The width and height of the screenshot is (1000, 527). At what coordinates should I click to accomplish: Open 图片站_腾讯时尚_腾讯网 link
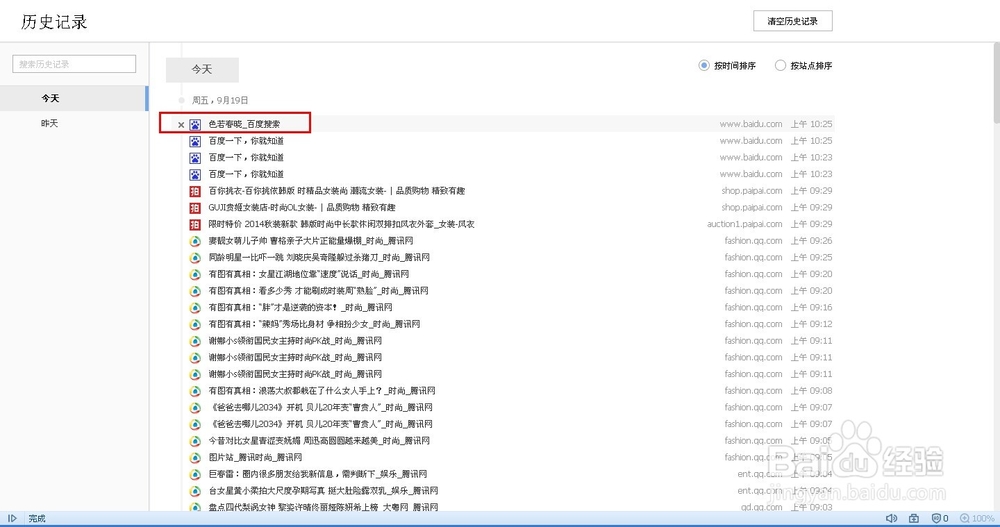(x=255, y=457)
